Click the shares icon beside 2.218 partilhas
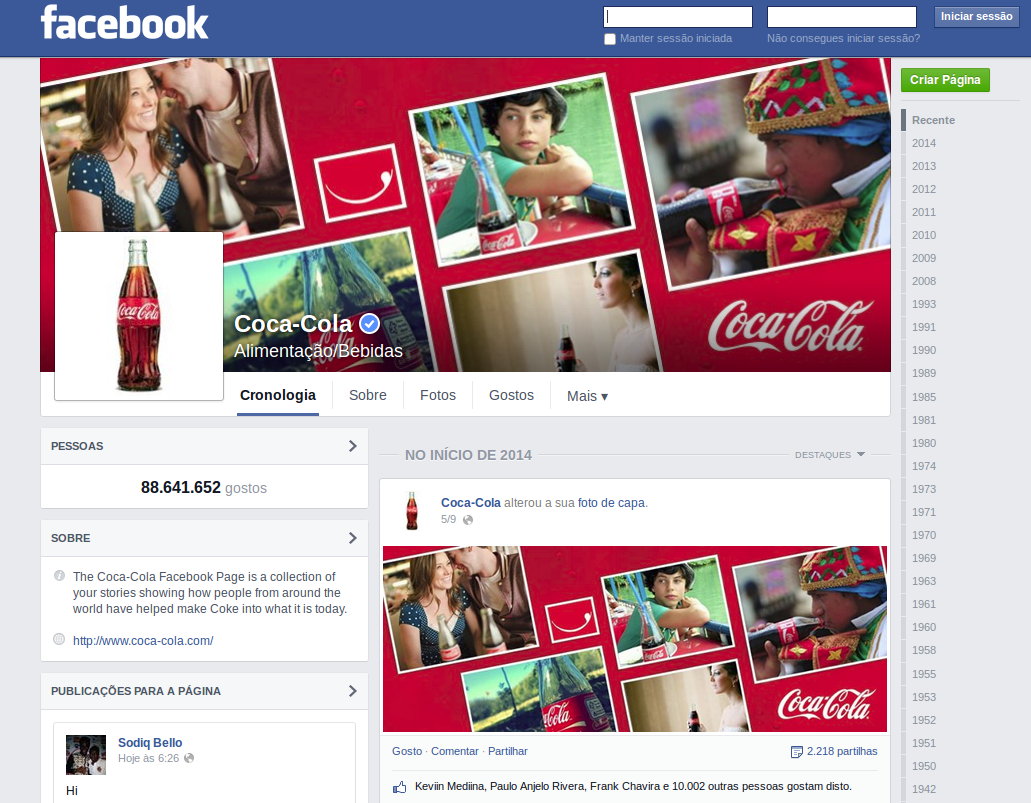Screen dimensions: 1031x803 coord(796,752)
